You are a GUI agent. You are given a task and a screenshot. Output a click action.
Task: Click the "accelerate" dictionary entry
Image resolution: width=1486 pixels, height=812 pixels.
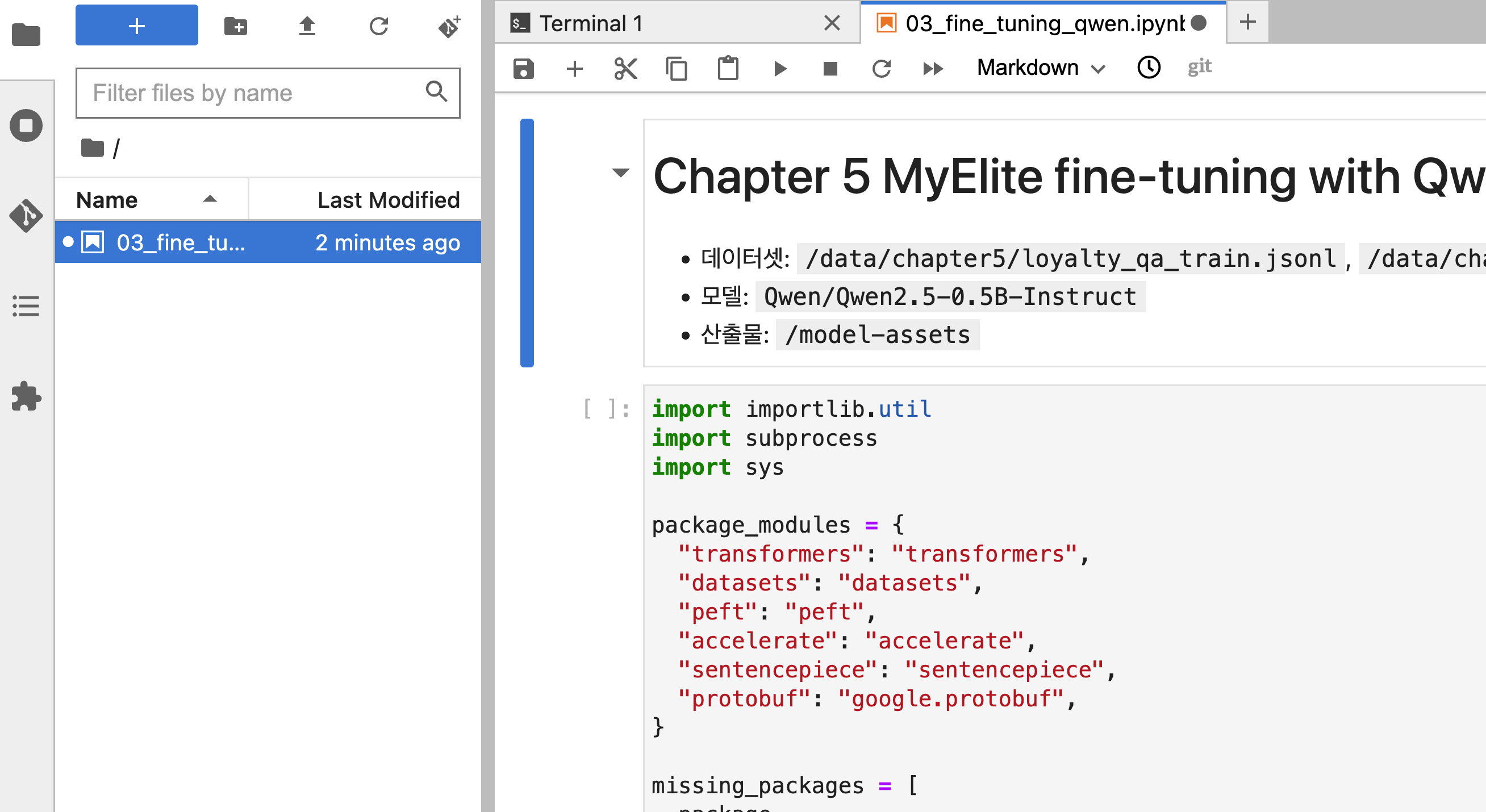coord(857,641)
